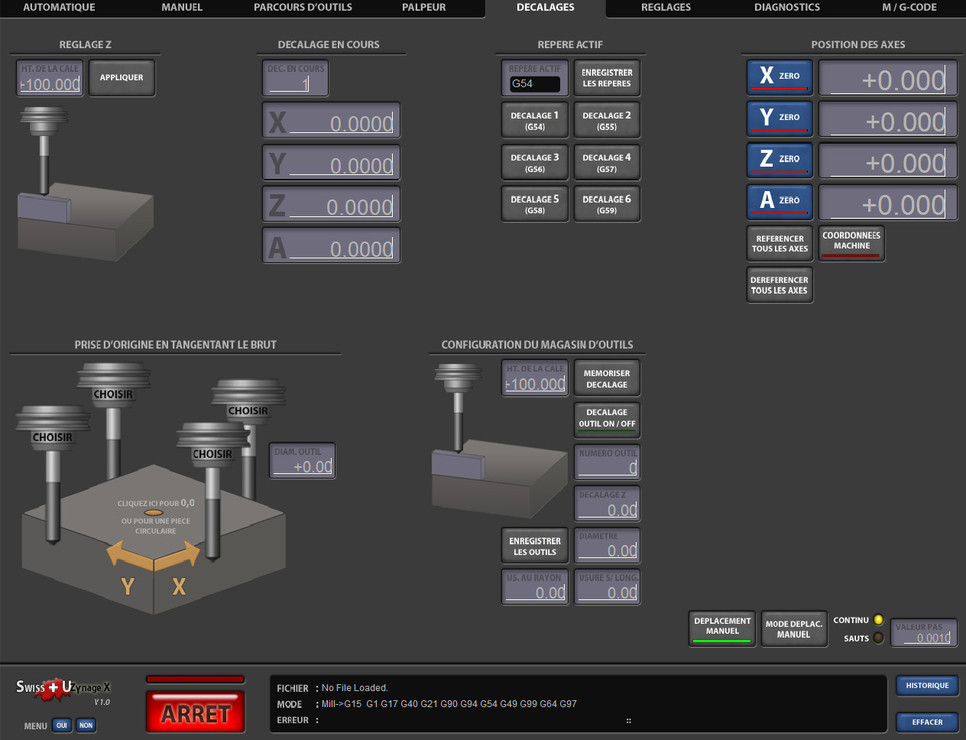Enable COORDONNEES MACHINE display

[851, 242]
